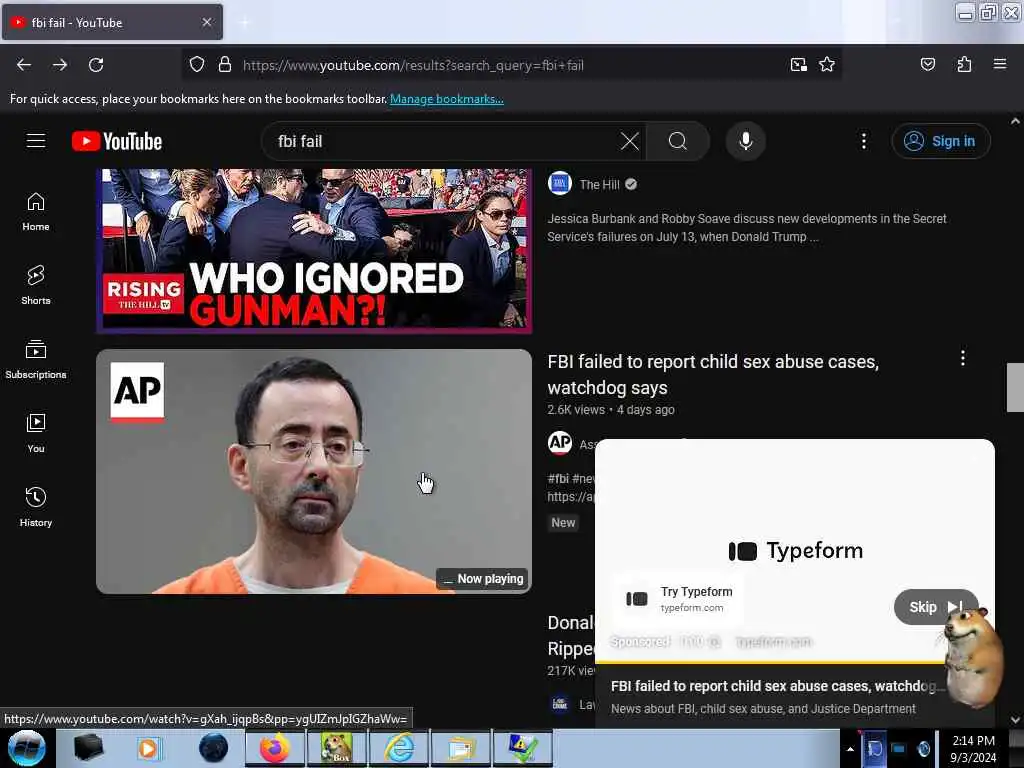Click the Associated Press channel avatar

pos(560,443)
